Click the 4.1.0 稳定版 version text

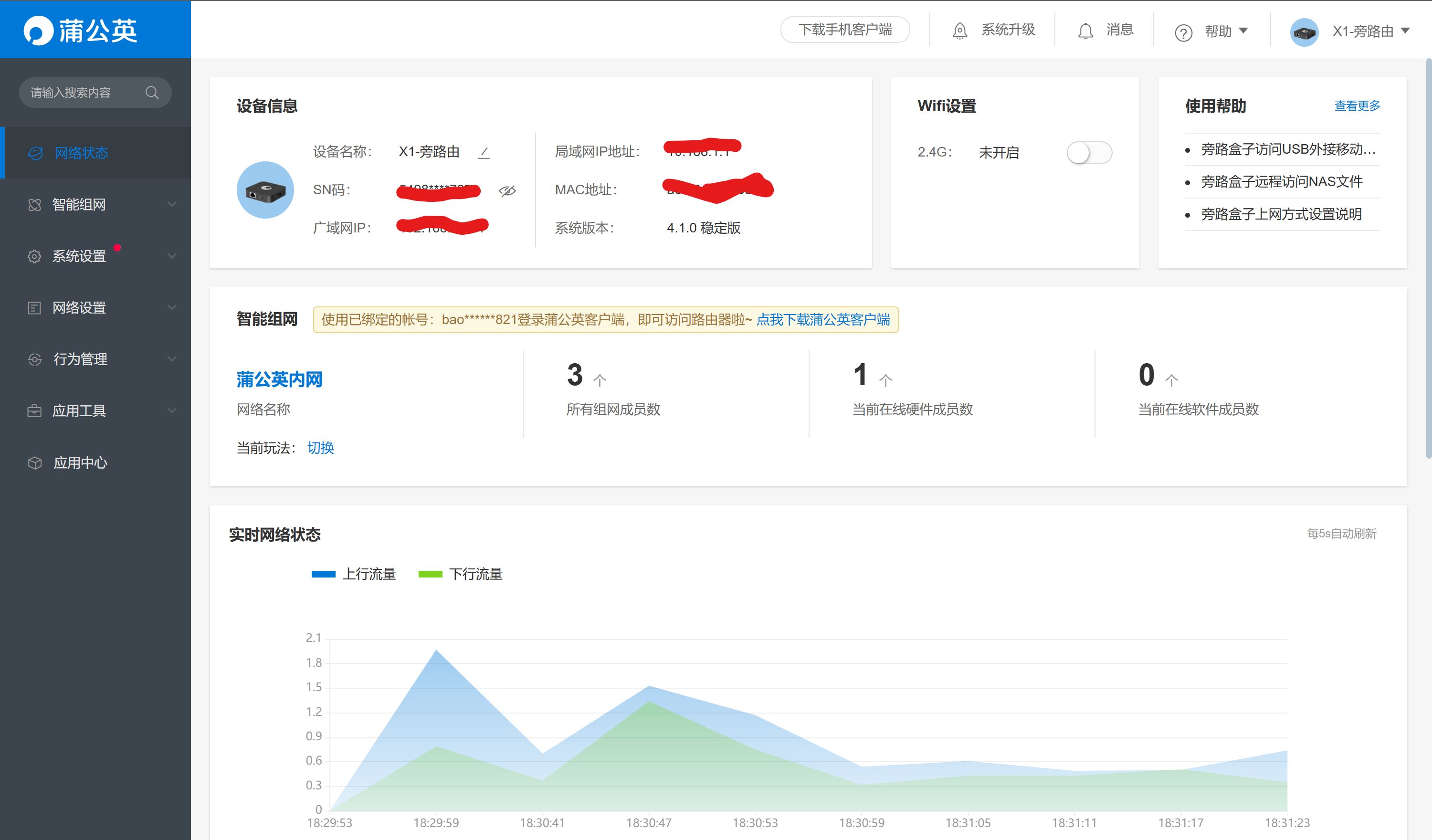point(704,228)
